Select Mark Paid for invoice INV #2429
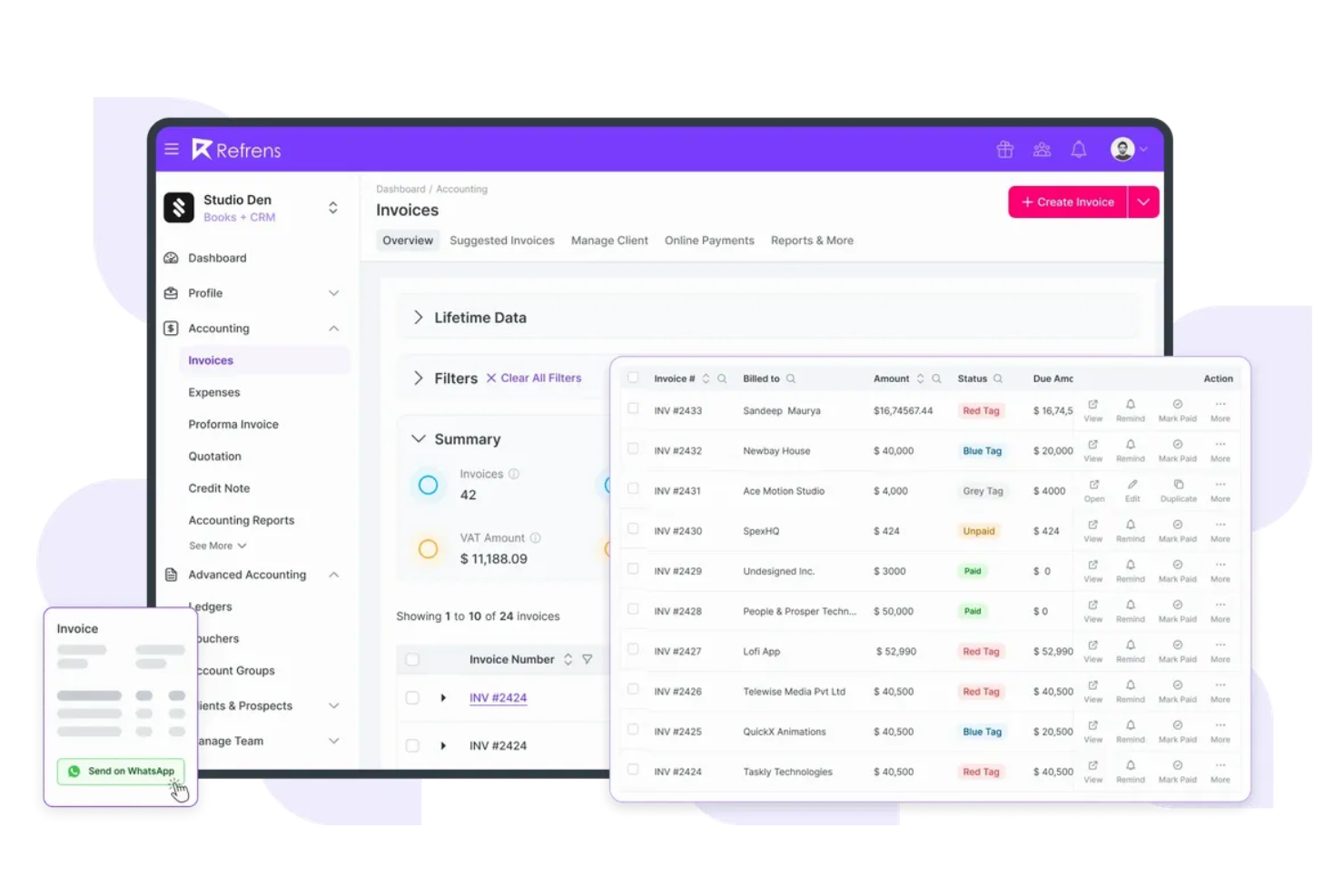 (1178, 567)
